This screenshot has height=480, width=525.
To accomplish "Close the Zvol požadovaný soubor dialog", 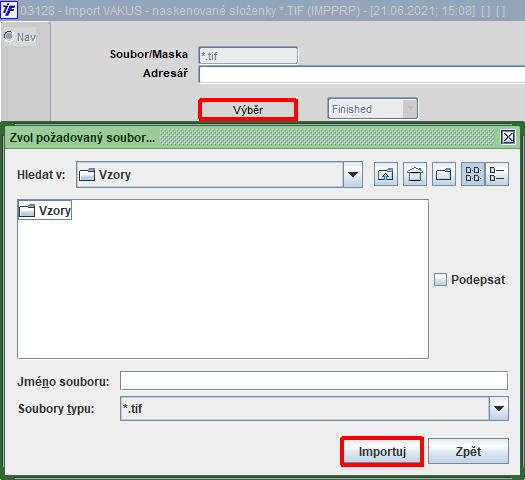I will [x=508, y=137].
